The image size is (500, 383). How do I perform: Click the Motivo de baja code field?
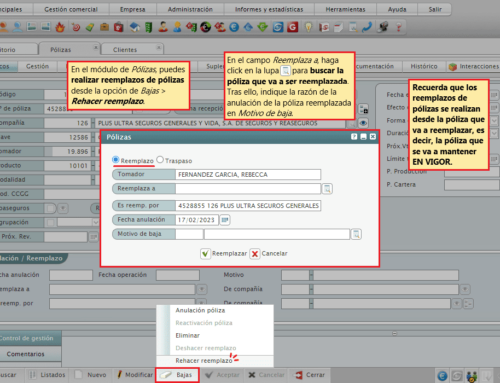pyautogui.click(x=189, y=234)
